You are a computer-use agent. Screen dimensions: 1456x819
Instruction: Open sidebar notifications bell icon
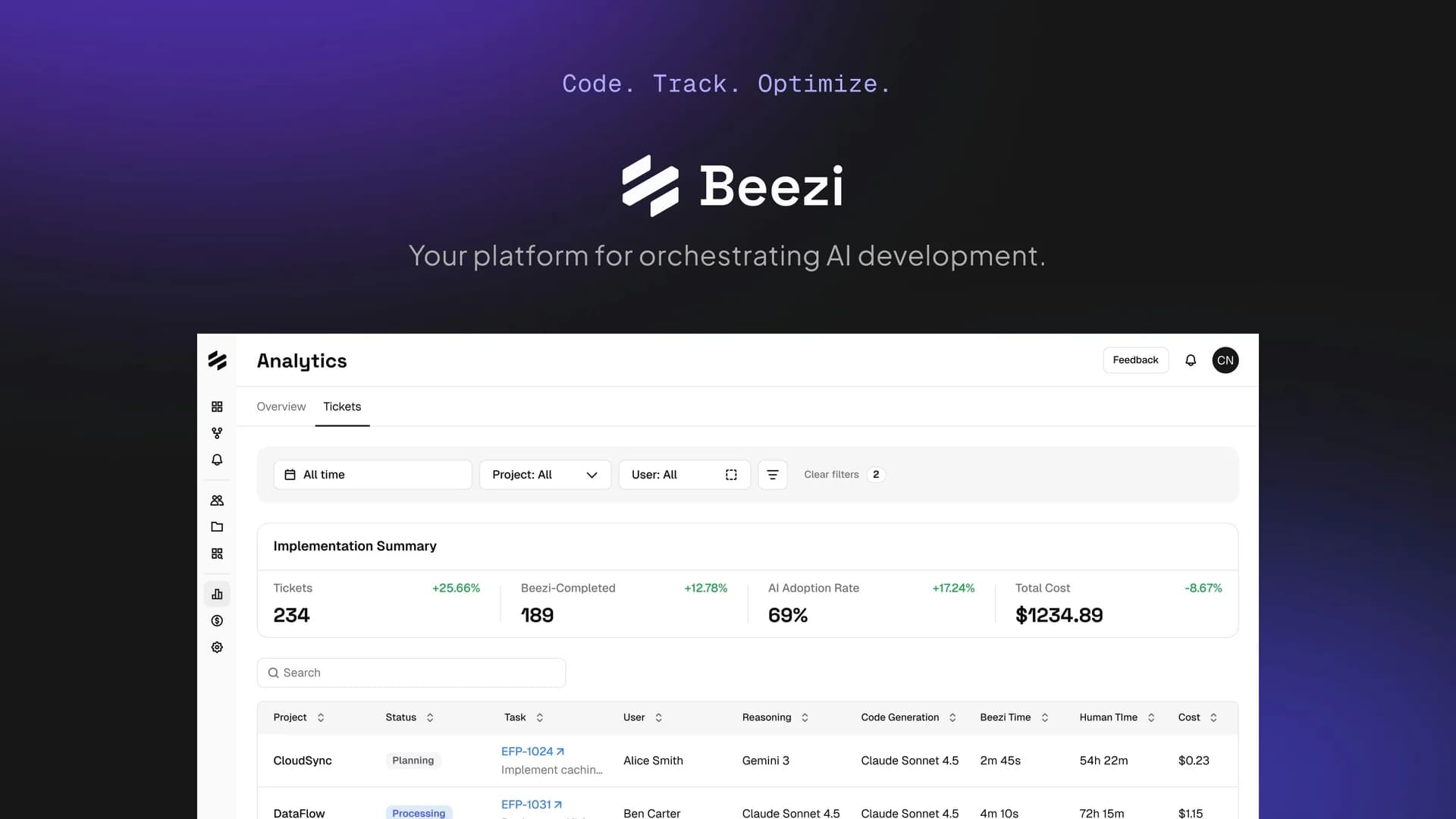217,460
